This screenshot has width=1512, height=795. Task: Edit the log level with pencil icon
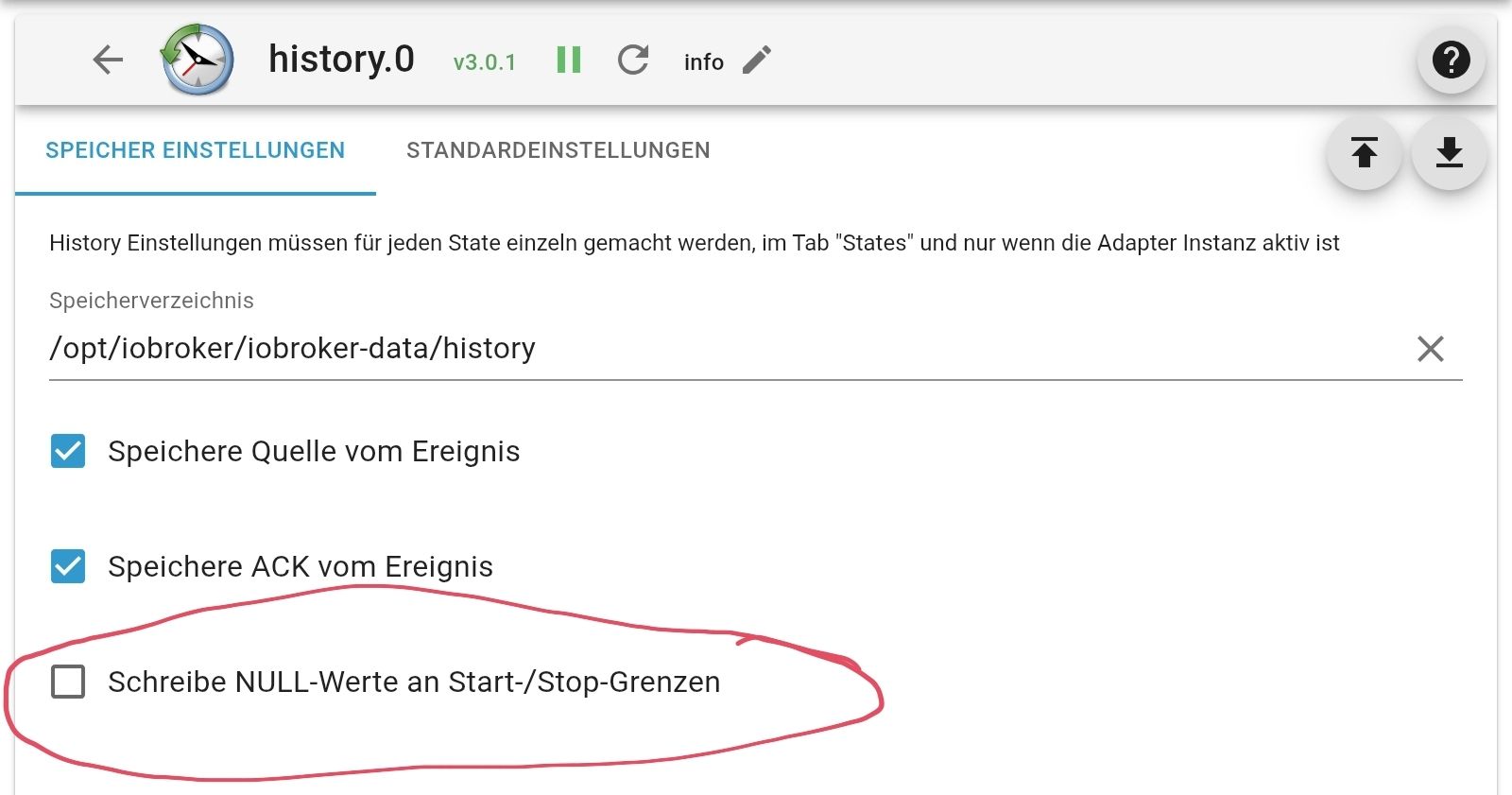(x=757, y=60)
